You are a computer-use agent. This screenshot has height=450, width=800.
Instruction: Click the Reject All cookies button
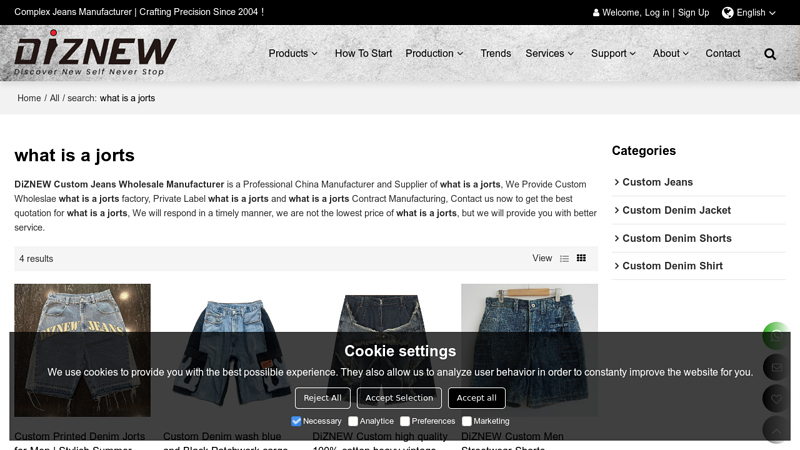point(322,398)
